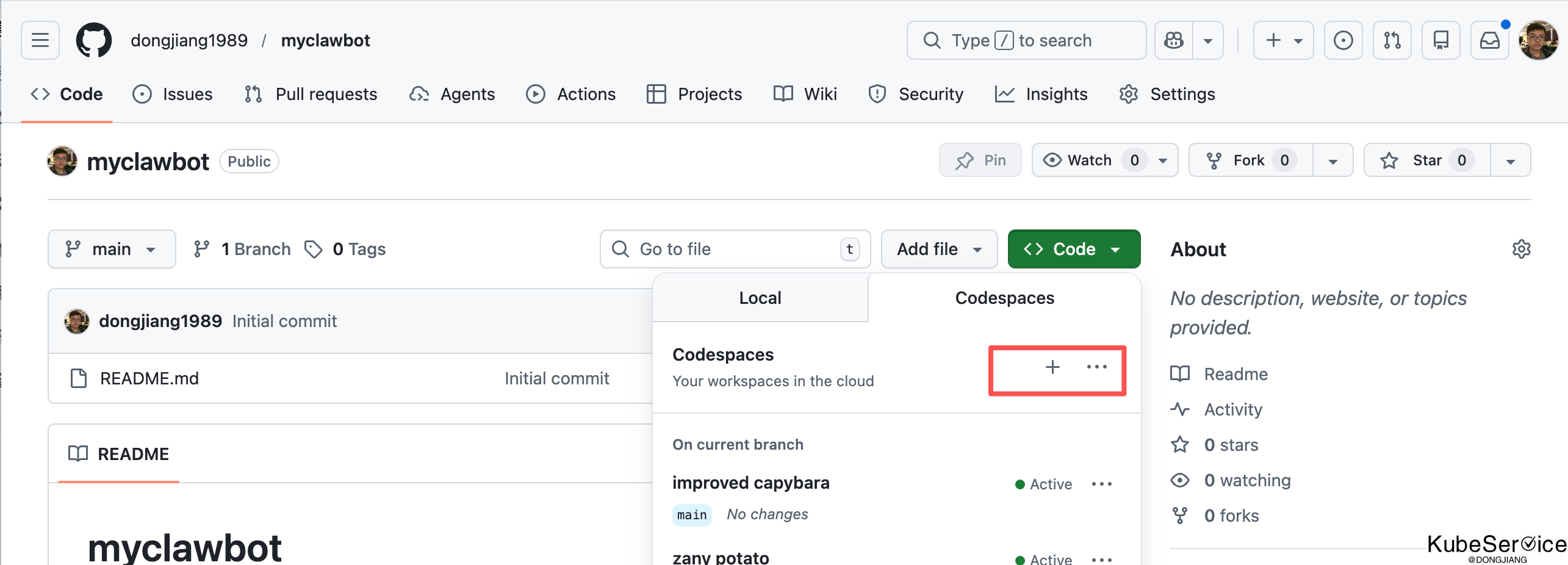Create new codespace with plus icon

pos(1052,367)
